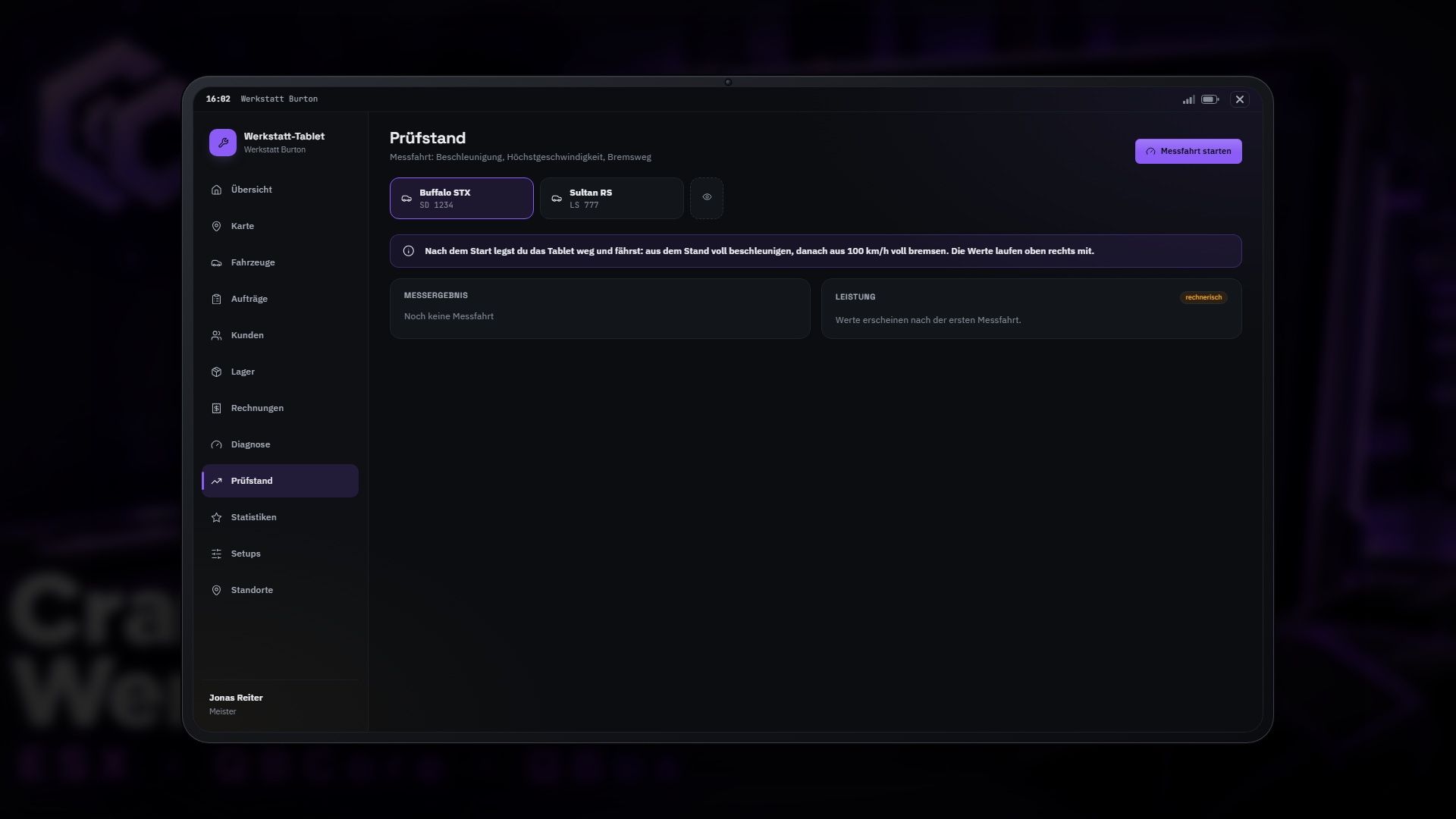Open the Übersicht menu entry
Viewport: 1456px width, 819px height.
click(280, 190)
